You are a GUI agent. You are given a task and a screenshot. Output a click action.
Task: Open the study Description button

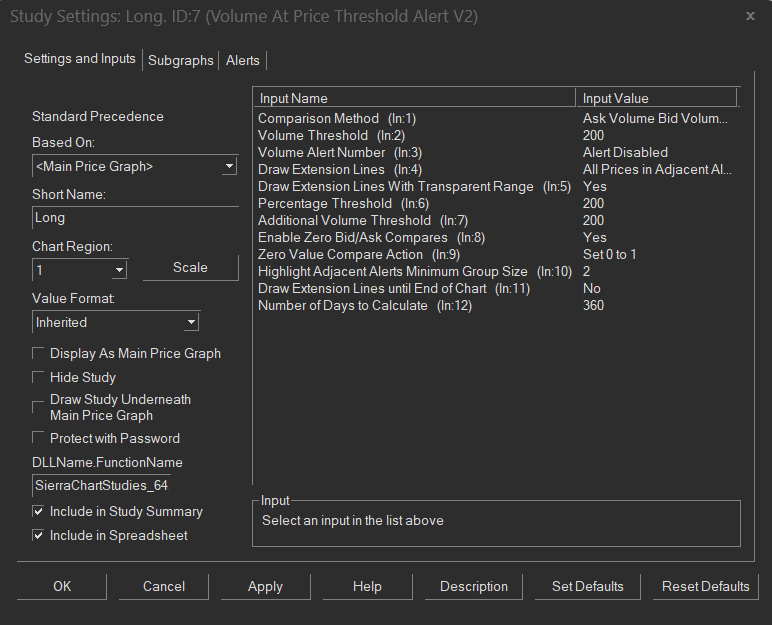coord(474,586)
